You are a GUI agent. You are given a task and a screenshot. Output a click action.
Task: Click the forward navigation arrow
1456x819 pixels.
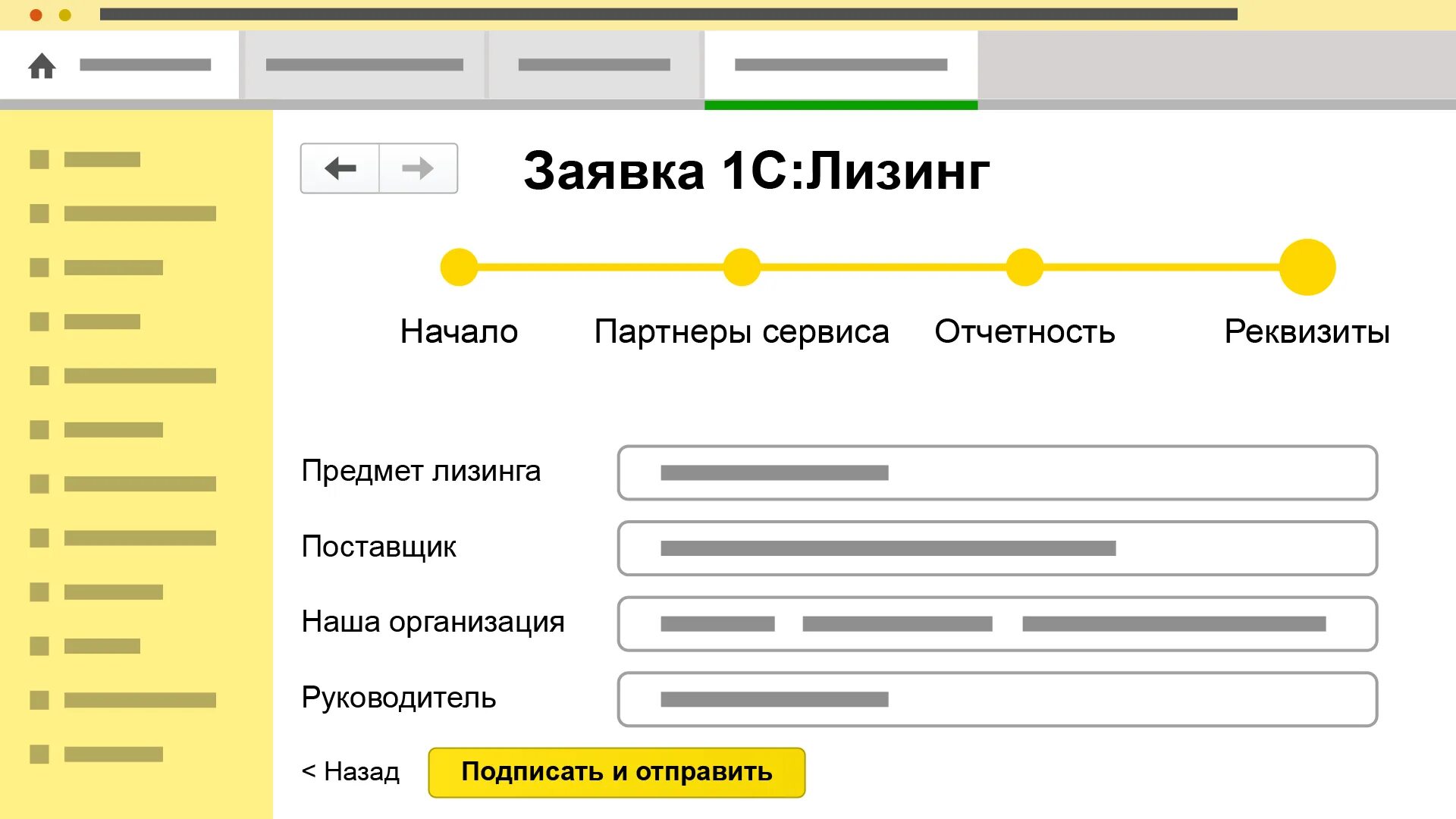point(418,168)
